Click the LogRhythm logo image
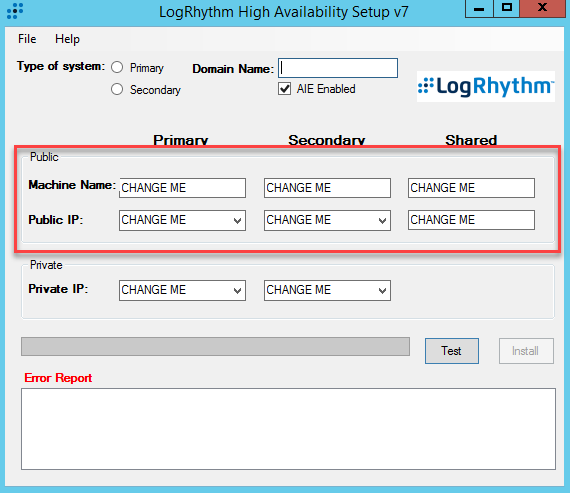This screenshot has width=570, height=493. [x=486, y=87]
